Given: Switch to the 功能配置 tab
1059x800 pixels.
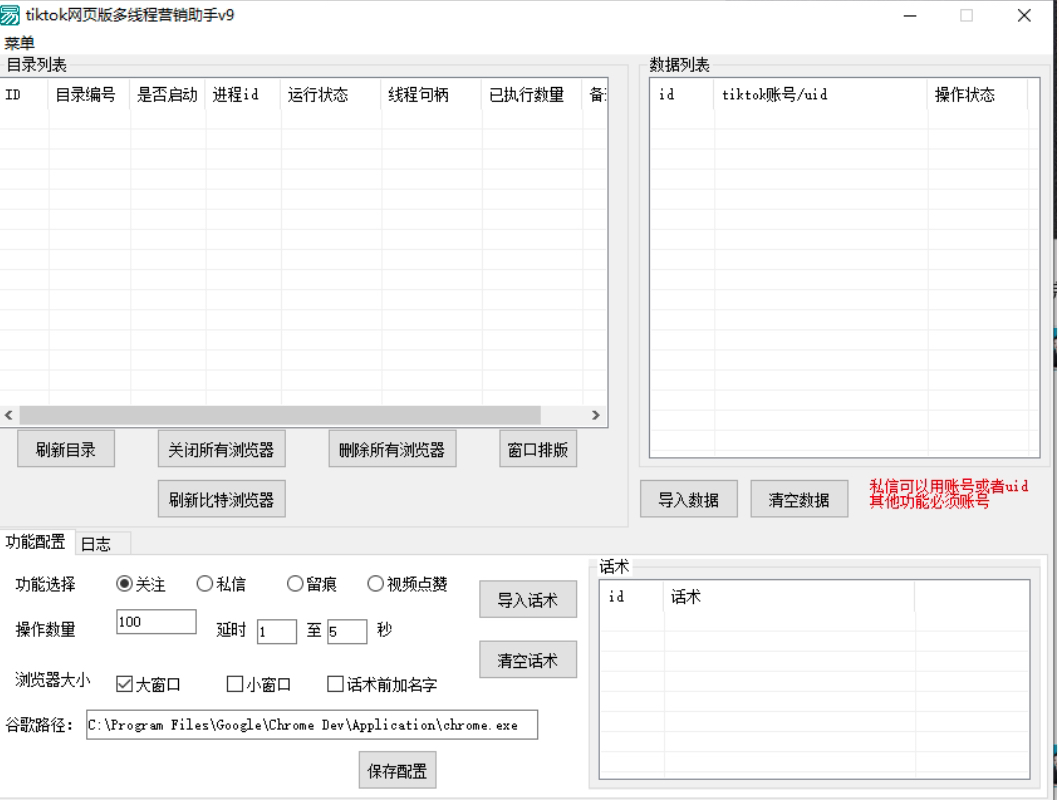Looking at the screenshot, I should (36, 542).
